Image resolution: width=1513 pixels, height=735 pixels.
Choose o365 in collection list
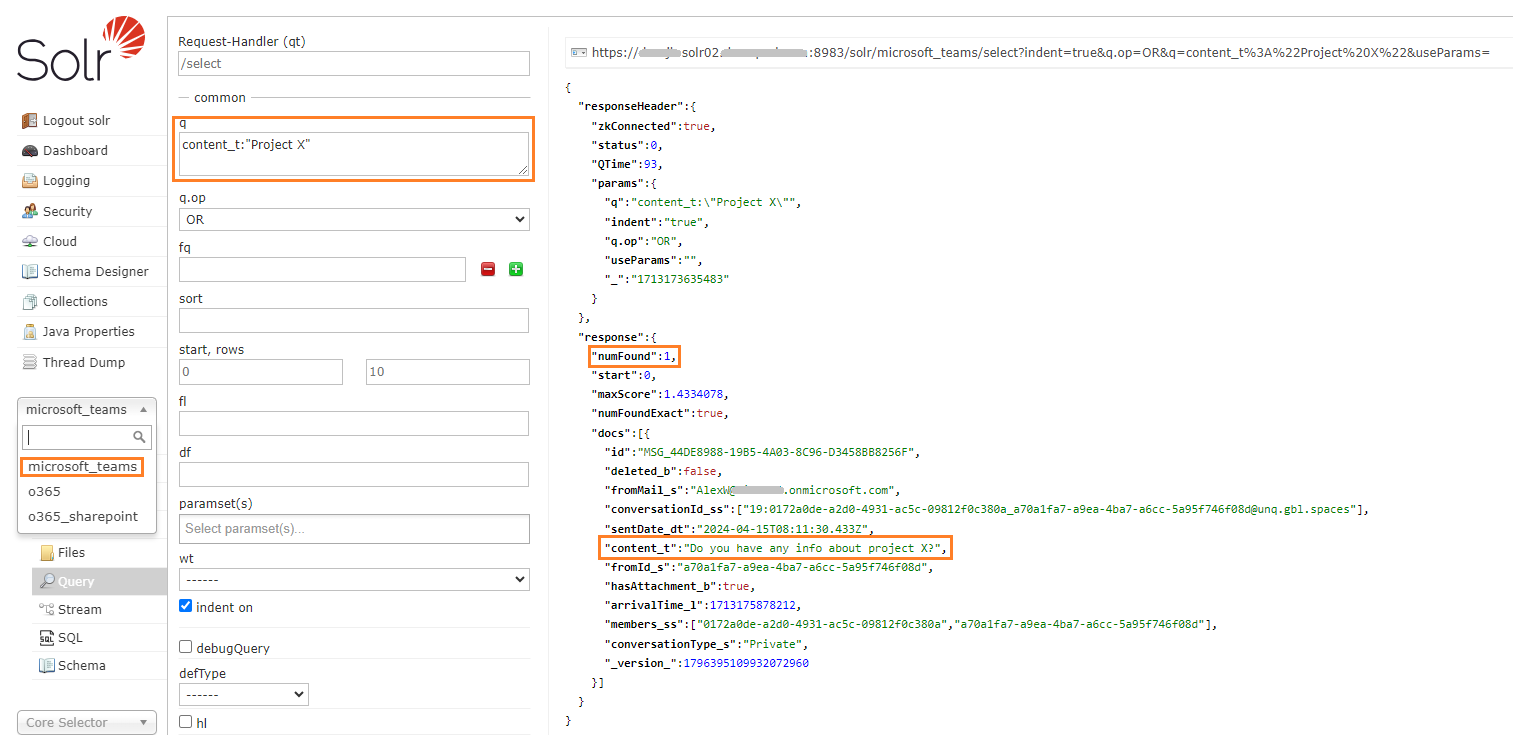[x=44, y=491]
